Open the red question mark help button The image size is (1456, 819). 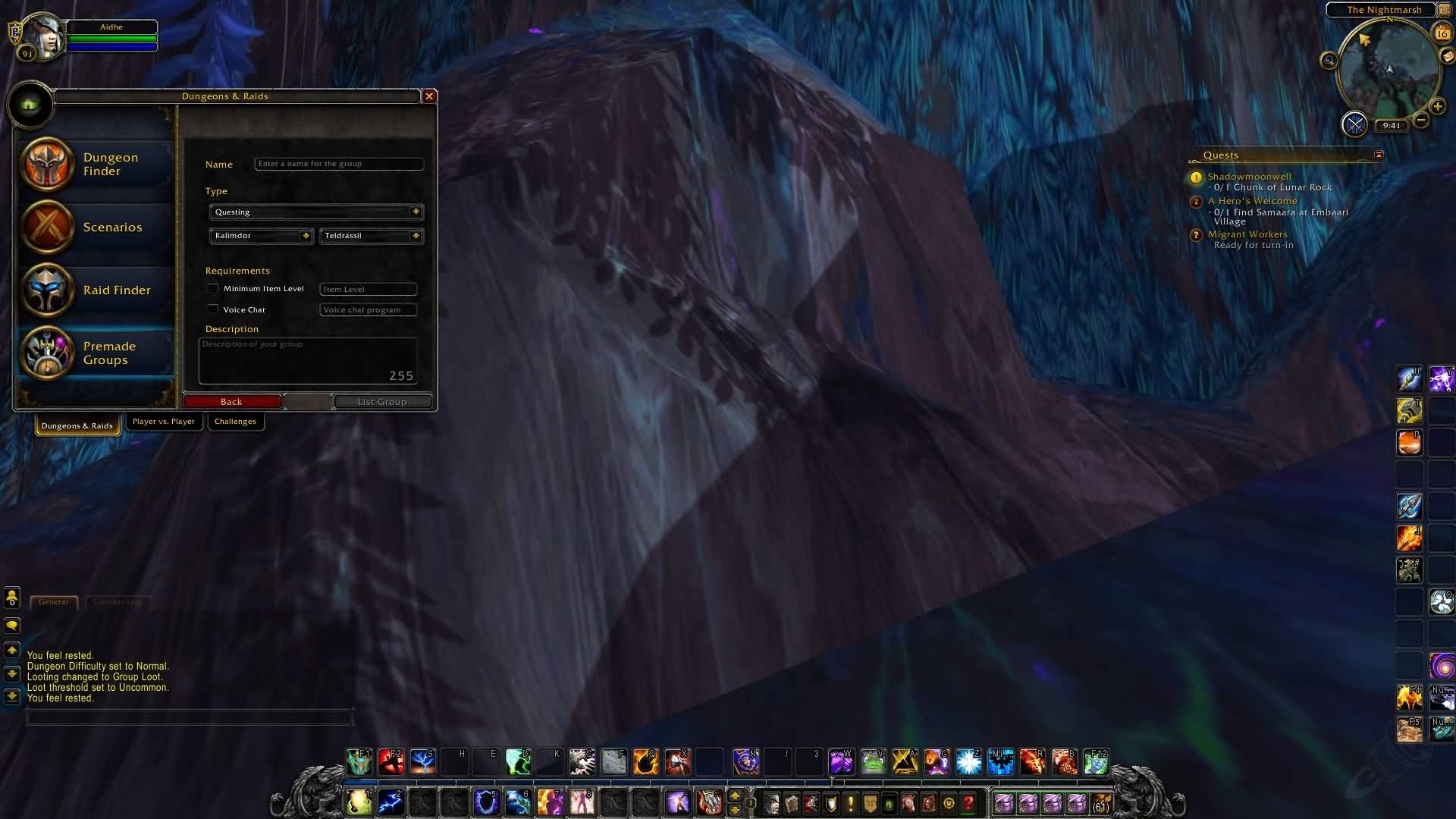(x=968, y=802)
